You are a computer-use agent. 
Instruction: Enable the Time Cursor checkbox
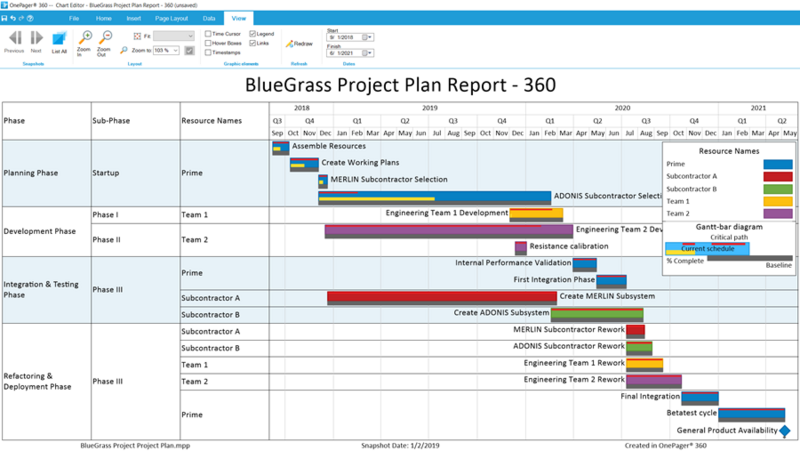click(x=208, y=34)
